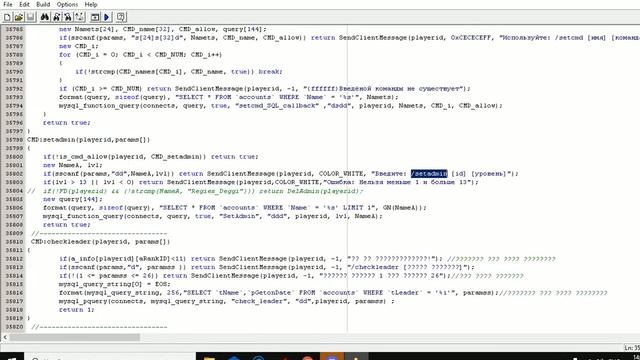The width and height of the screenshot is (640, 360).
Task: Click 'return 1;' on line 35818
Action: (x=77, y=310)
